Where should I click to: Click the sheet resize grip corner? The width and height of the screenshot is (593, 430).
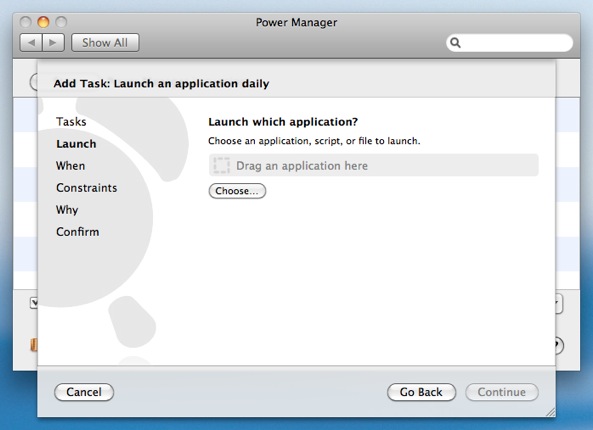tap(551, 412)
